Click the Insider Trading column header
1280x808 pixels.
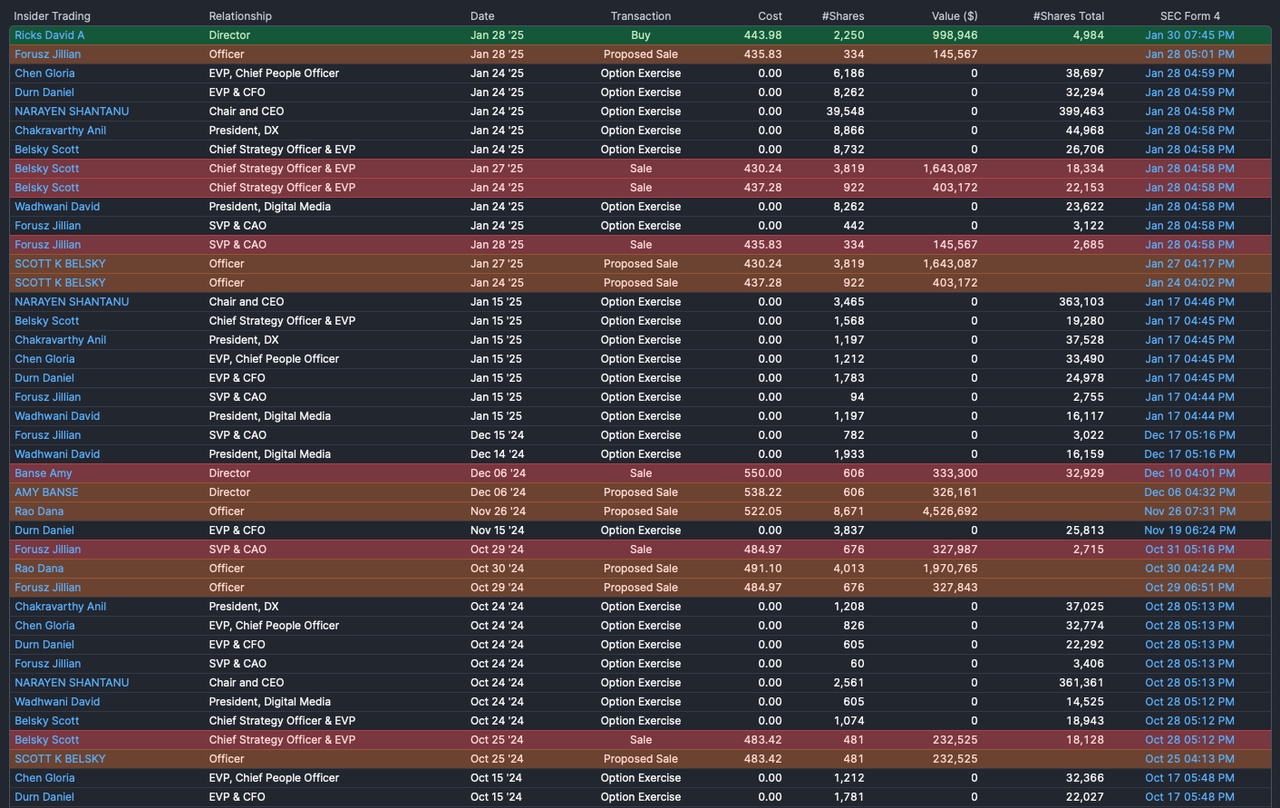(x=52, y=16)
